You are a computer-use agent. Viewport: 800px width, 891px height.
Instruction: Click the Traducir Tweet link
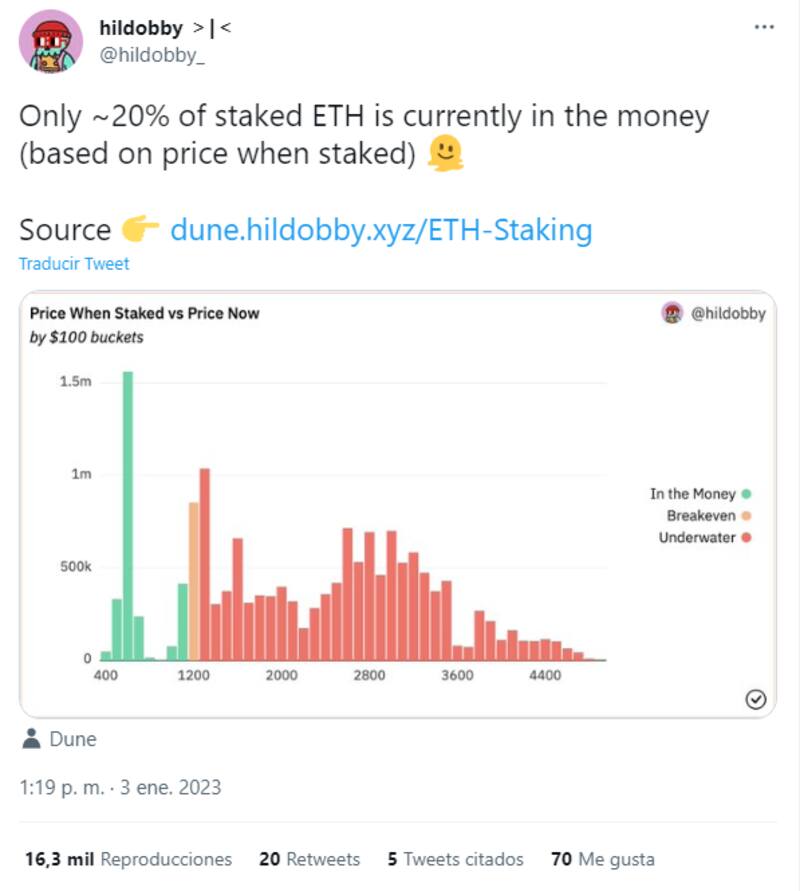[74, 264]
